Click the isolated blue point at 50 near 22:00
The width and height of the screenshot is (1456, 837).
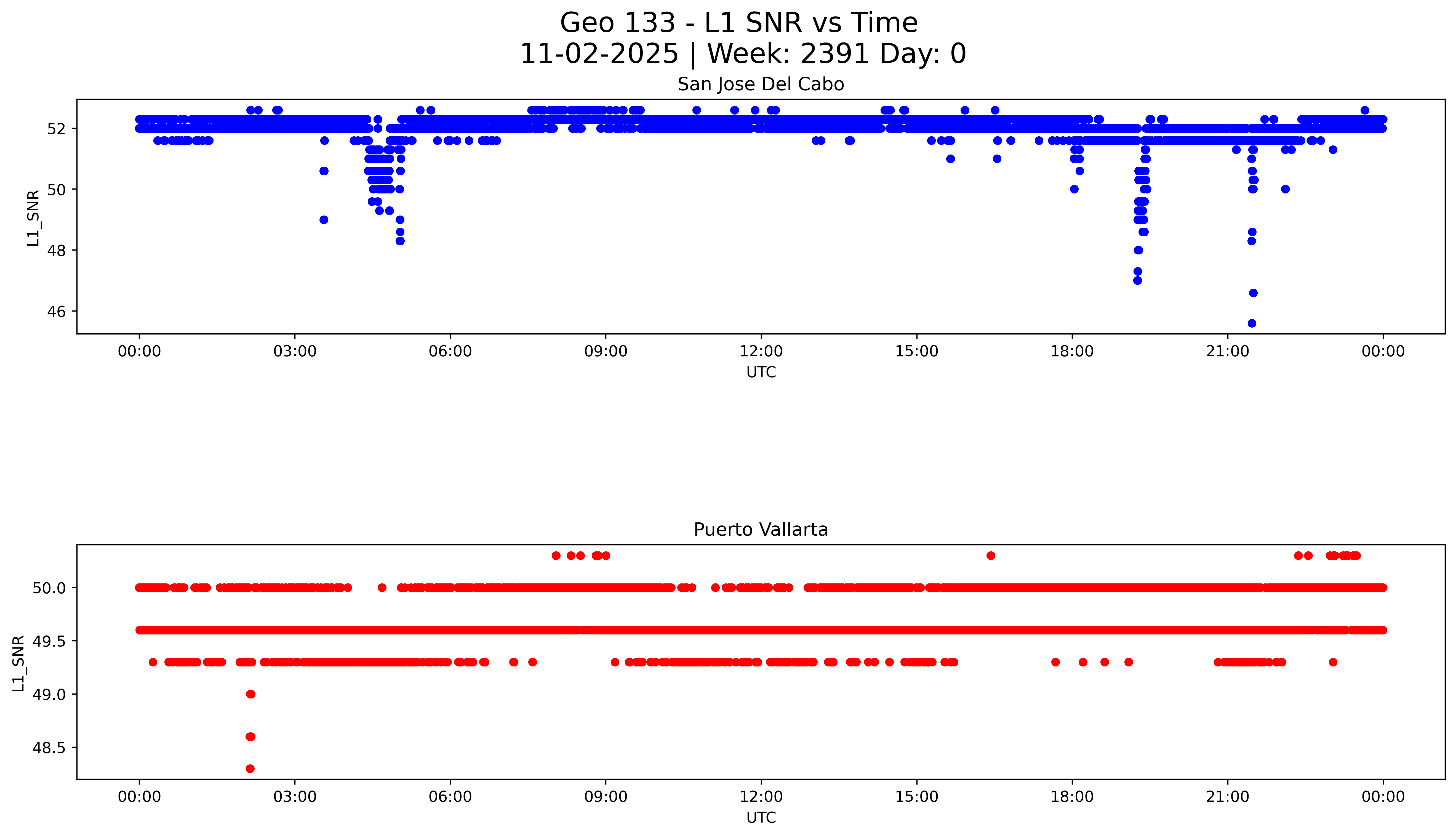[x=1285, y=189]
